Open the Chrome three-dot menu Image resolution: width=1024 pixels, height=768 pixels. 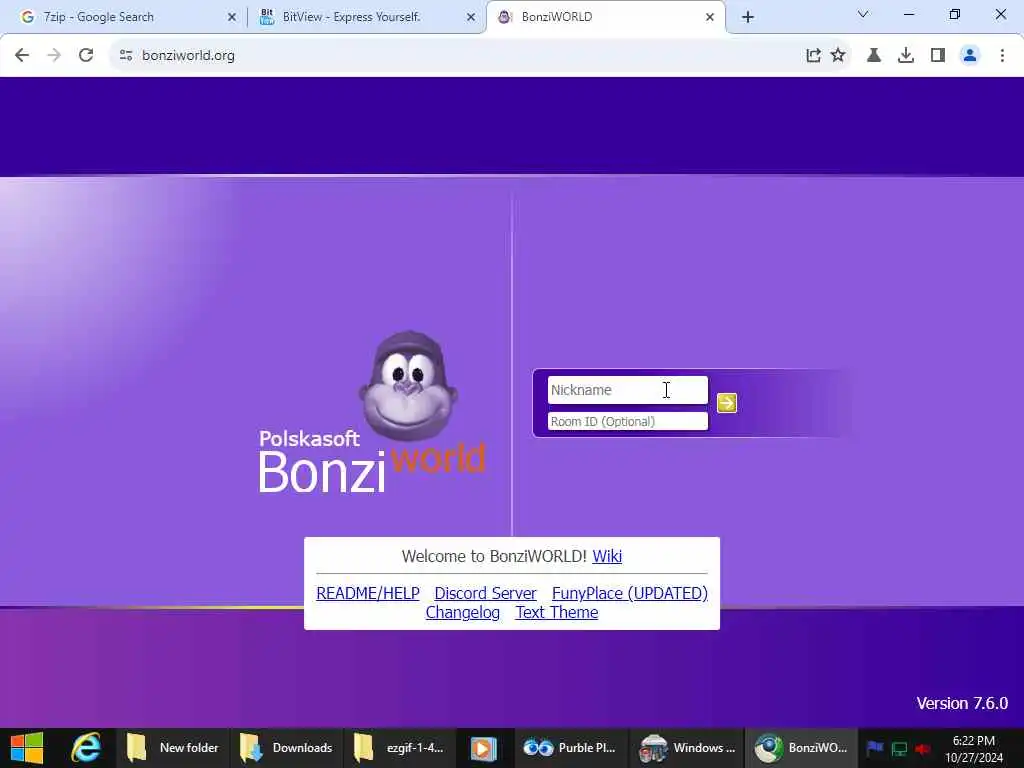pos(1002,56)
